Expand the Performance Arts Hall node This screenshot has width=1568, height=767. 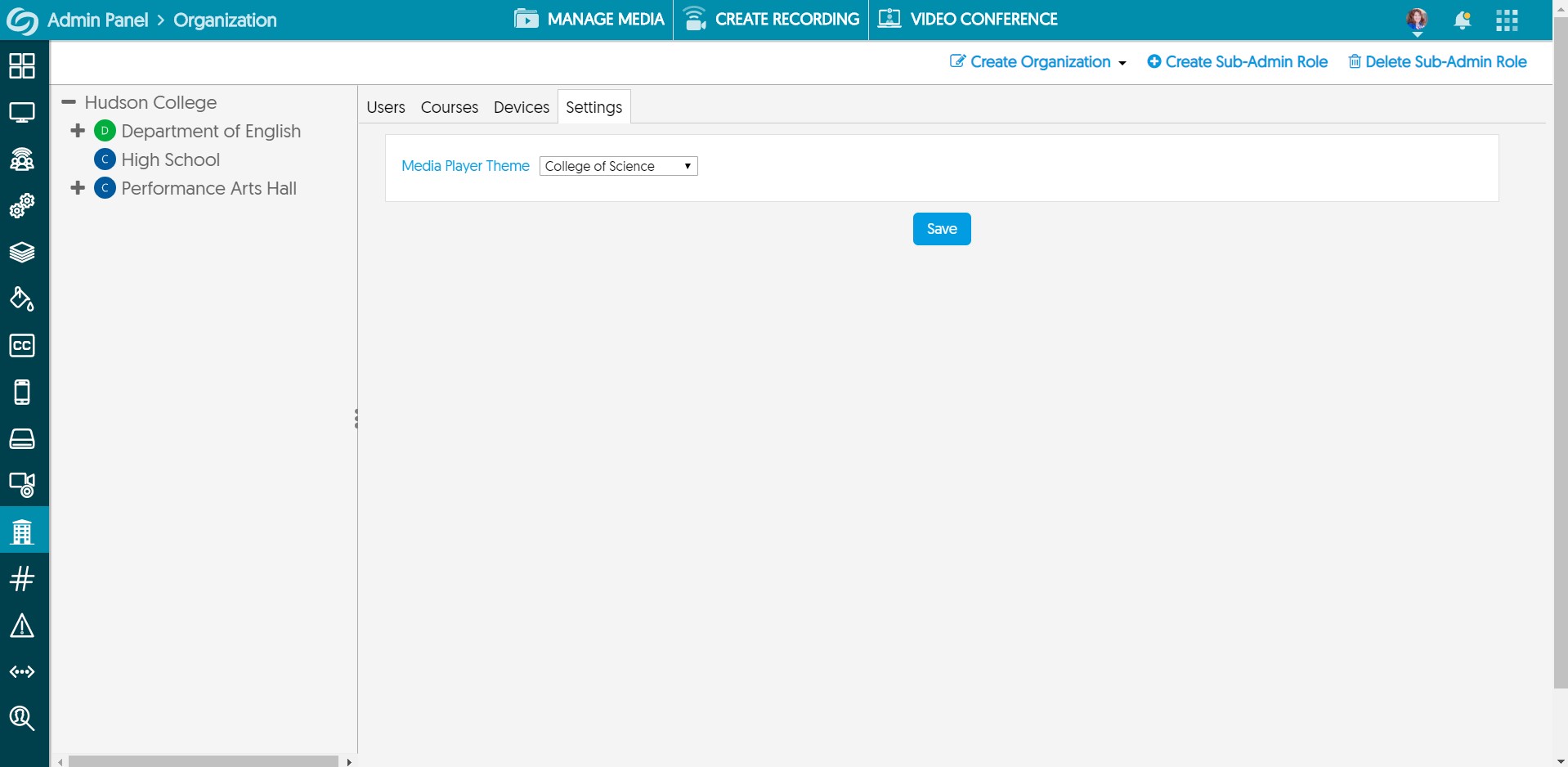click(x=78, y=188)
